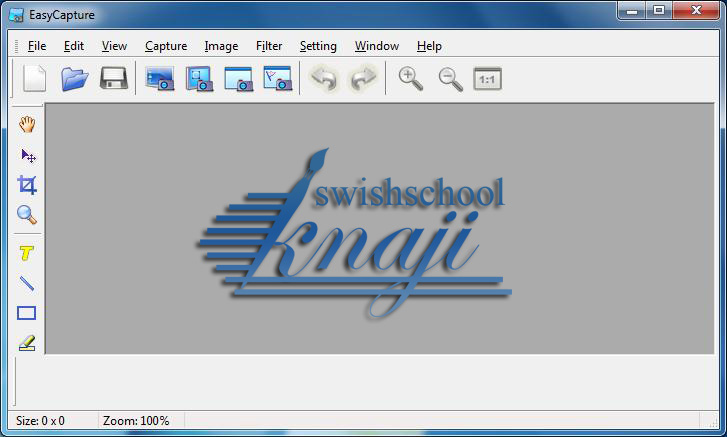Save using the floppy disk icon
Image resolution: width=727 pixels, height=437 pixels.
(x=114, y=79)
